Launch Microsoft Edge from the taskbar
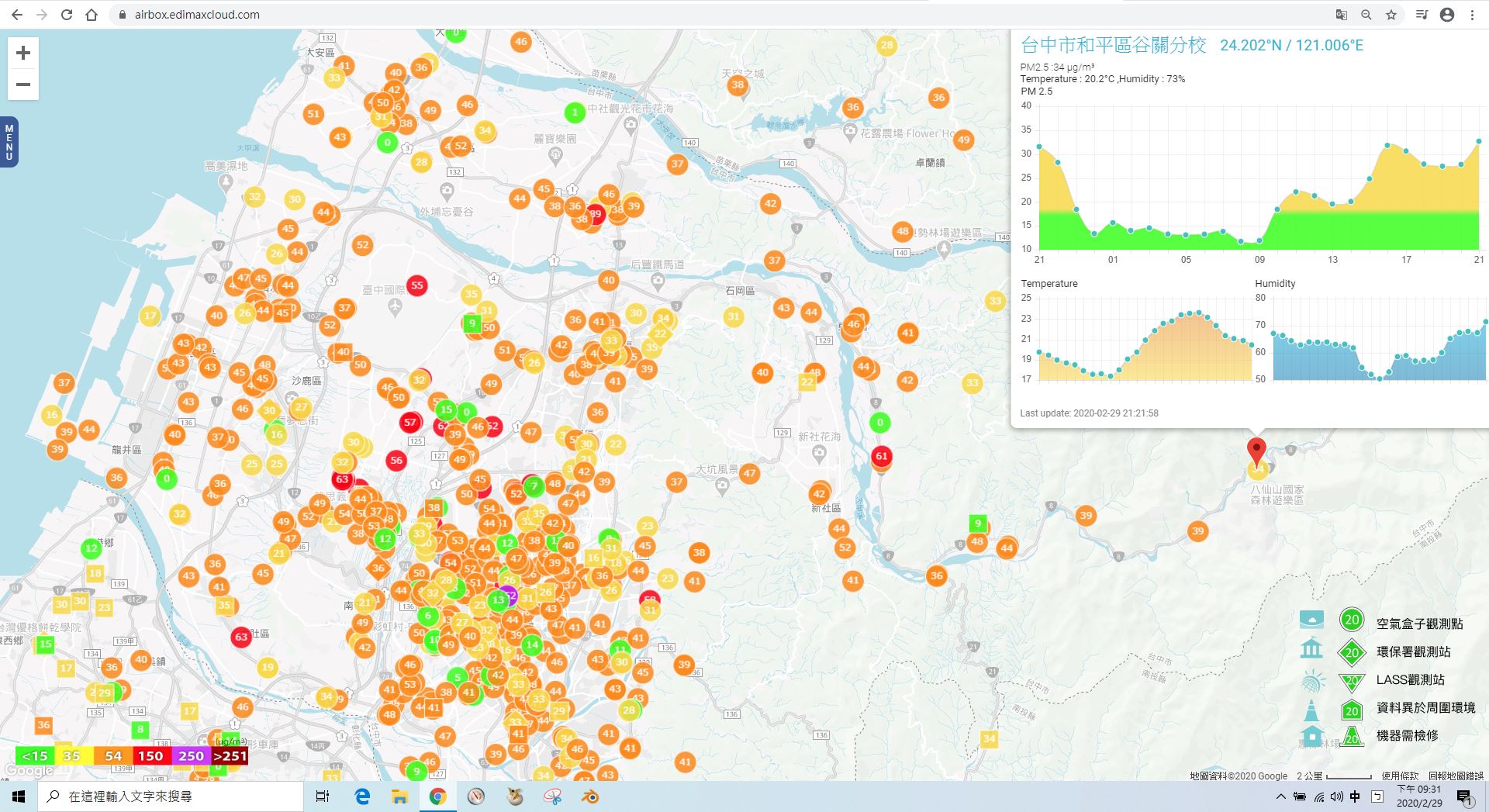The image size is (1489, 812). (361, 796)
